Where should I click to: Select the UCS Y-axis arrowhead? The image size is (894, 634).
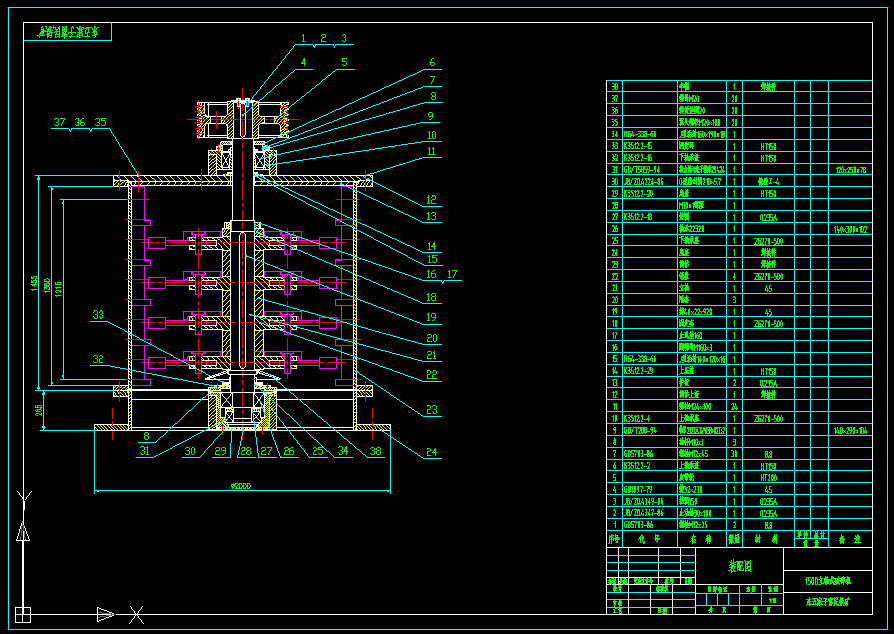(x=21, y=533)
